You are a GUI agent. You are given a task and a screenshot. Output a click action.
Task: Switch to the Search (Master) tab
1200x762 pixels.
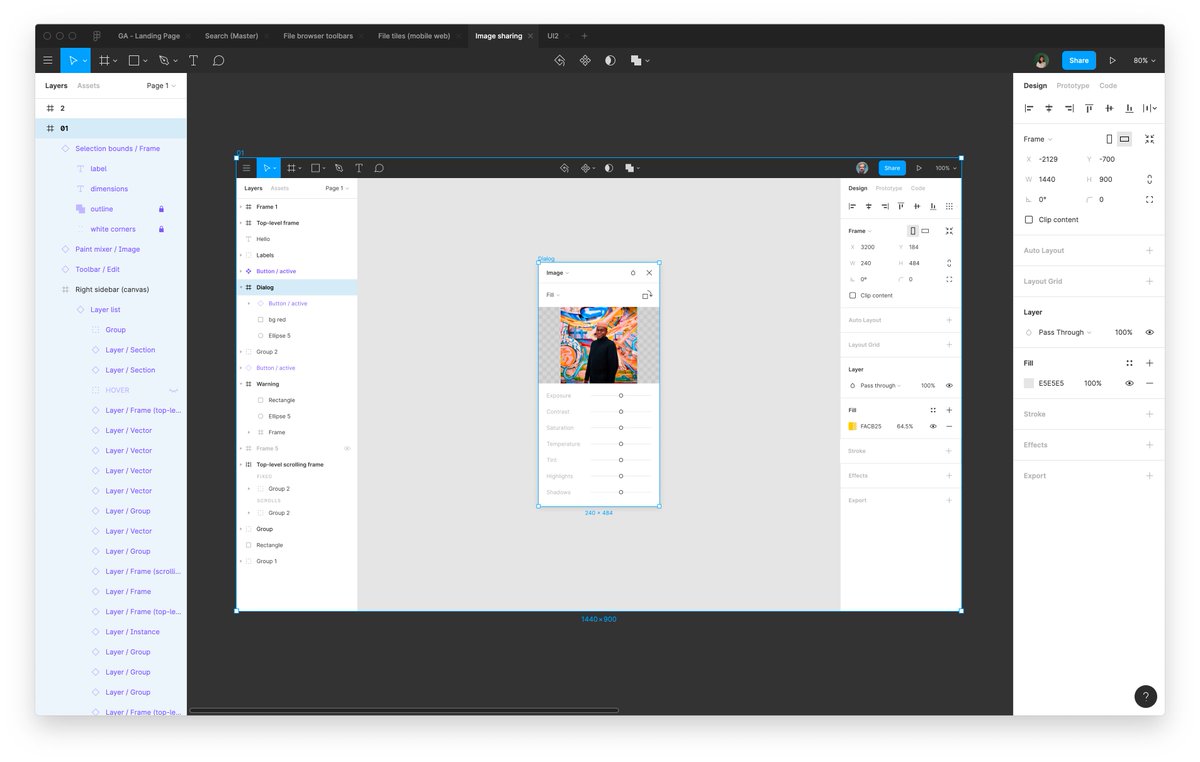click(231, 36)
